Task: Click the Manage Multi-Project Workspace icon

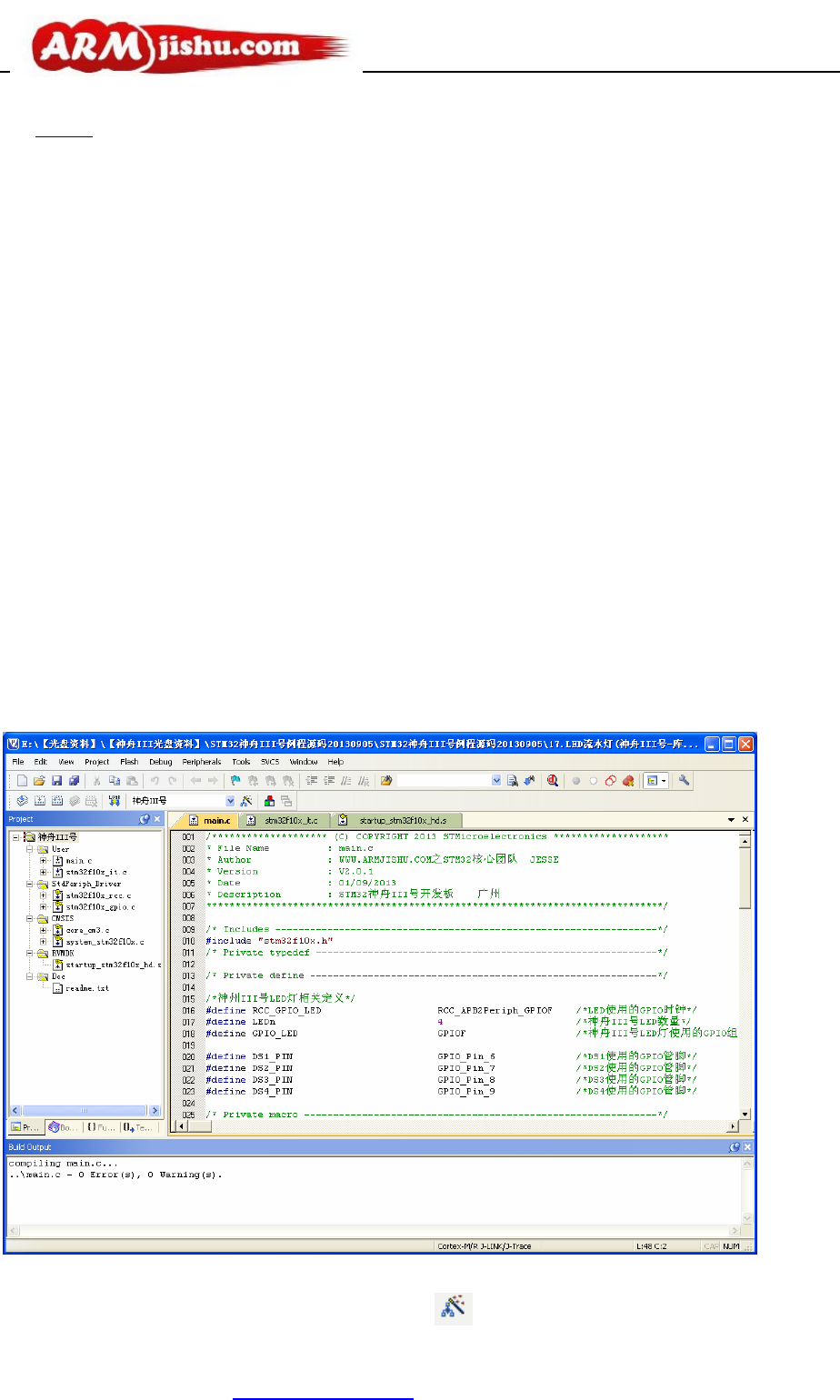Action: point(286,801)
